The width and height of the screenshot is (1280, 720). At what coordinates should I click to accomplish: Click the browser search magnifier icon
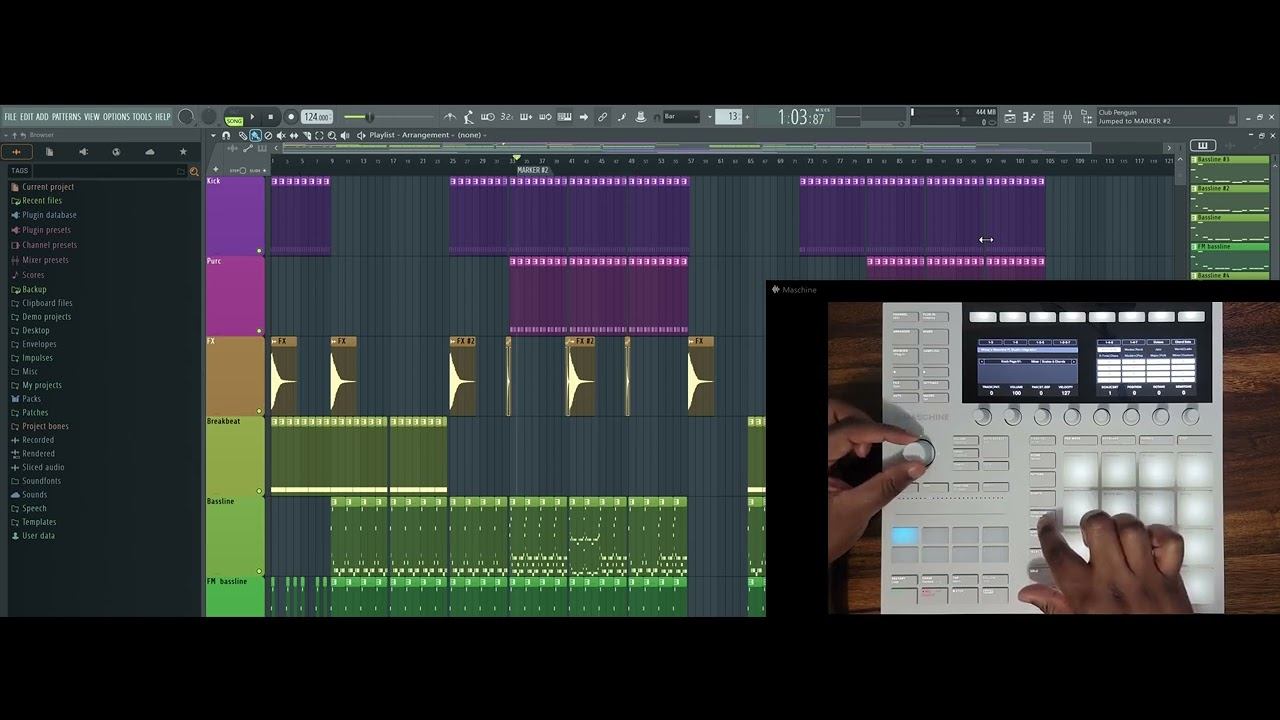click(x=194, y=171)
